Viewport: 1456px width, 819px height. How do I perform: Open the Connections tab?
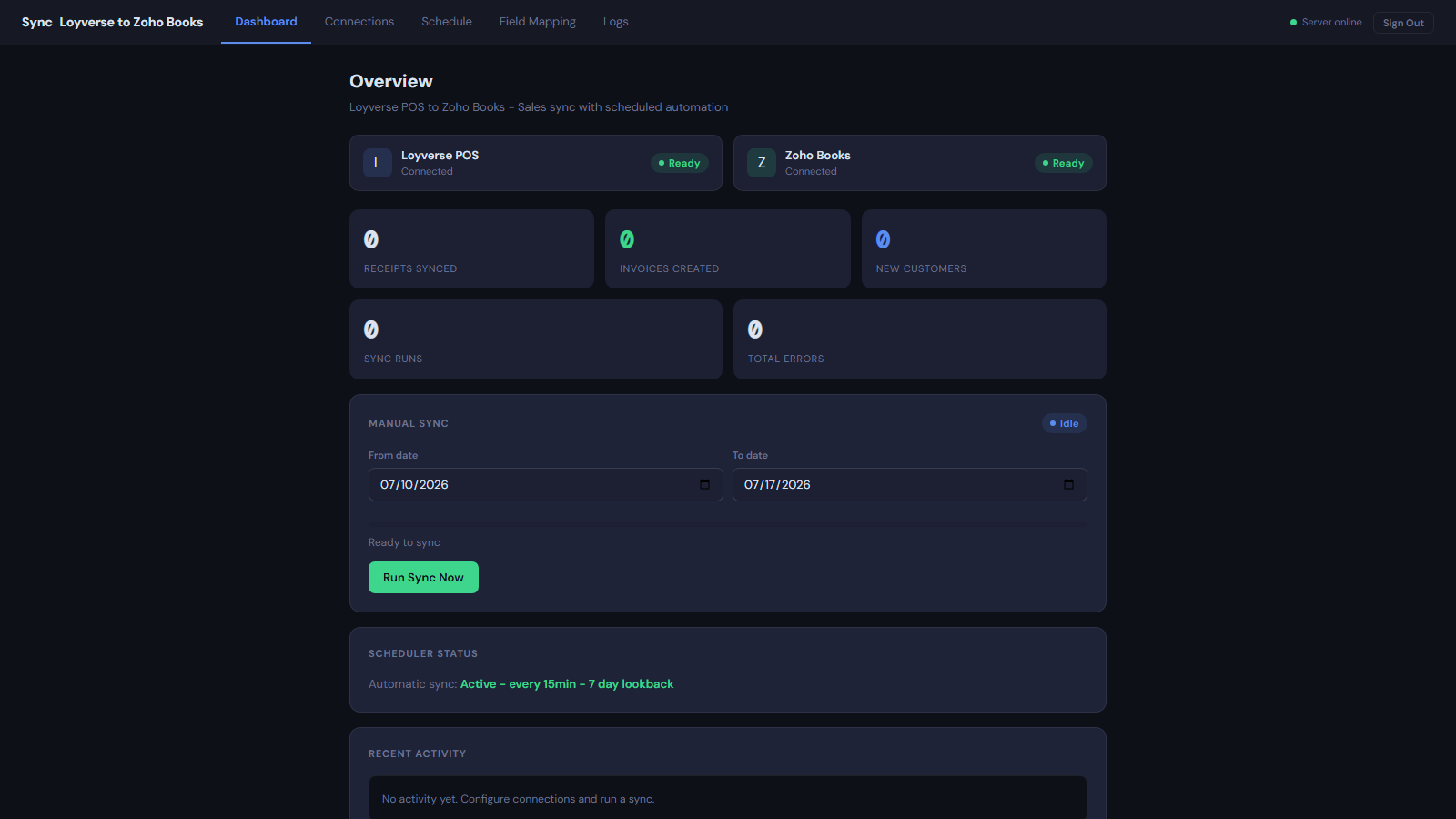(x=359, y=22)
